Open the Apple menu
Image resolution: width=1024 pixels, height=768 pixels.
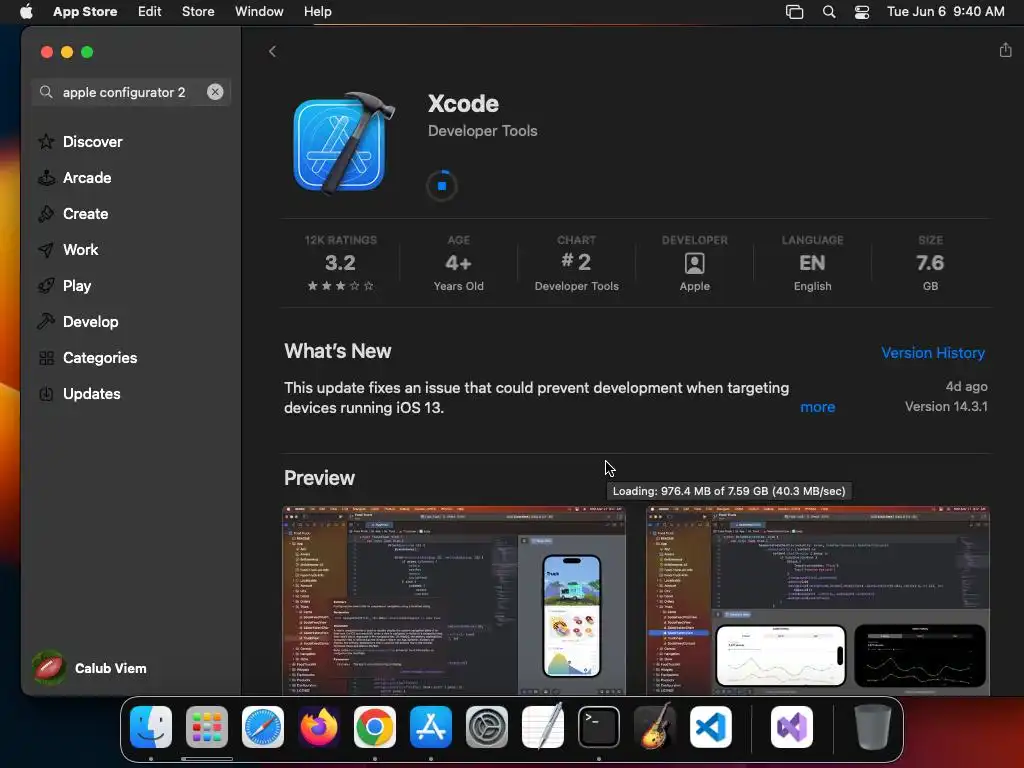point(26,11)
